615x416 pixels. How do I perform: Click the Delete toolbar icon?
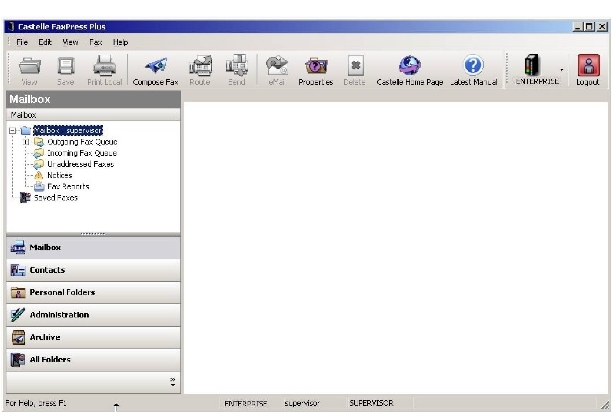click(x=355, y=65)
